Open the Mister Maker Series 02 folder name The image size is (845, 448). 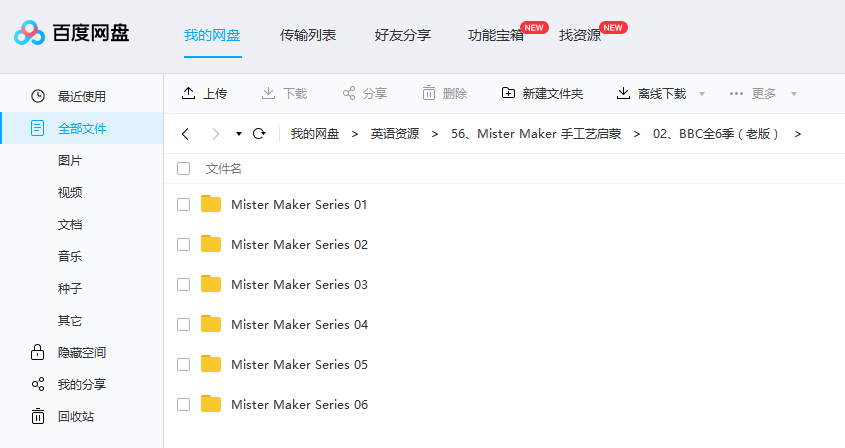tap(300, 244)
